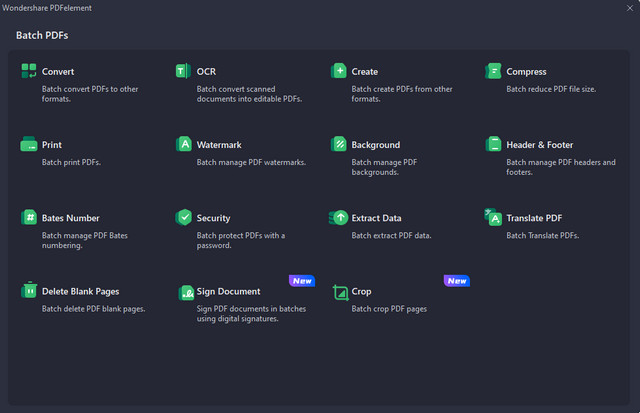Open Header & Footer by its title
The width and height of the screenshot is (640, 413).
pyautogui.click(x=540, y=145)
